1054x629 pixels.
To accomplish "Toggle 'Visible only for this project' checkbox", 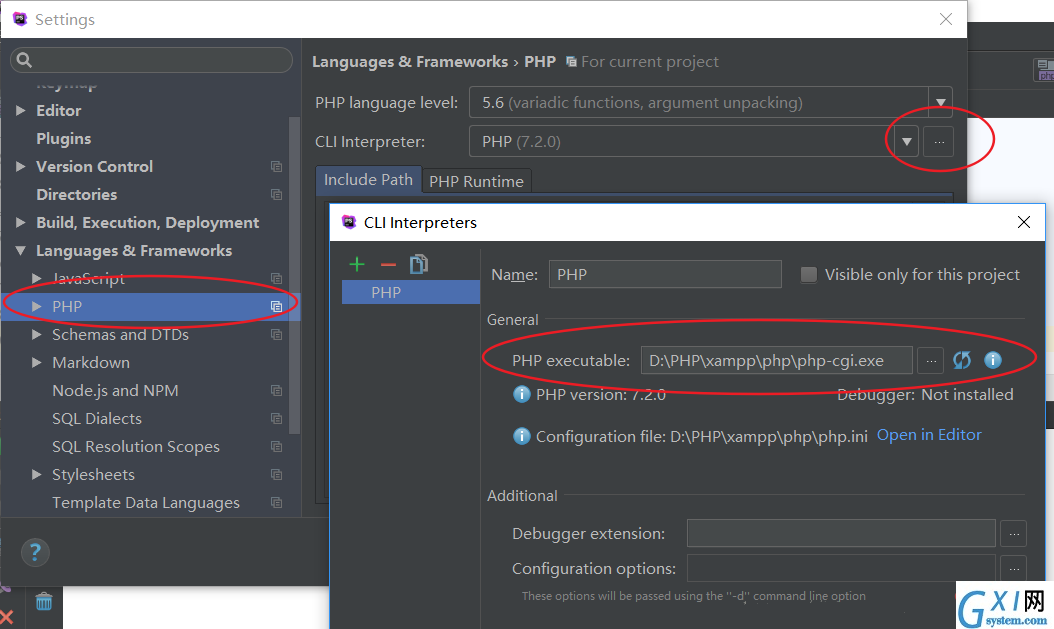I will [809, 274].
